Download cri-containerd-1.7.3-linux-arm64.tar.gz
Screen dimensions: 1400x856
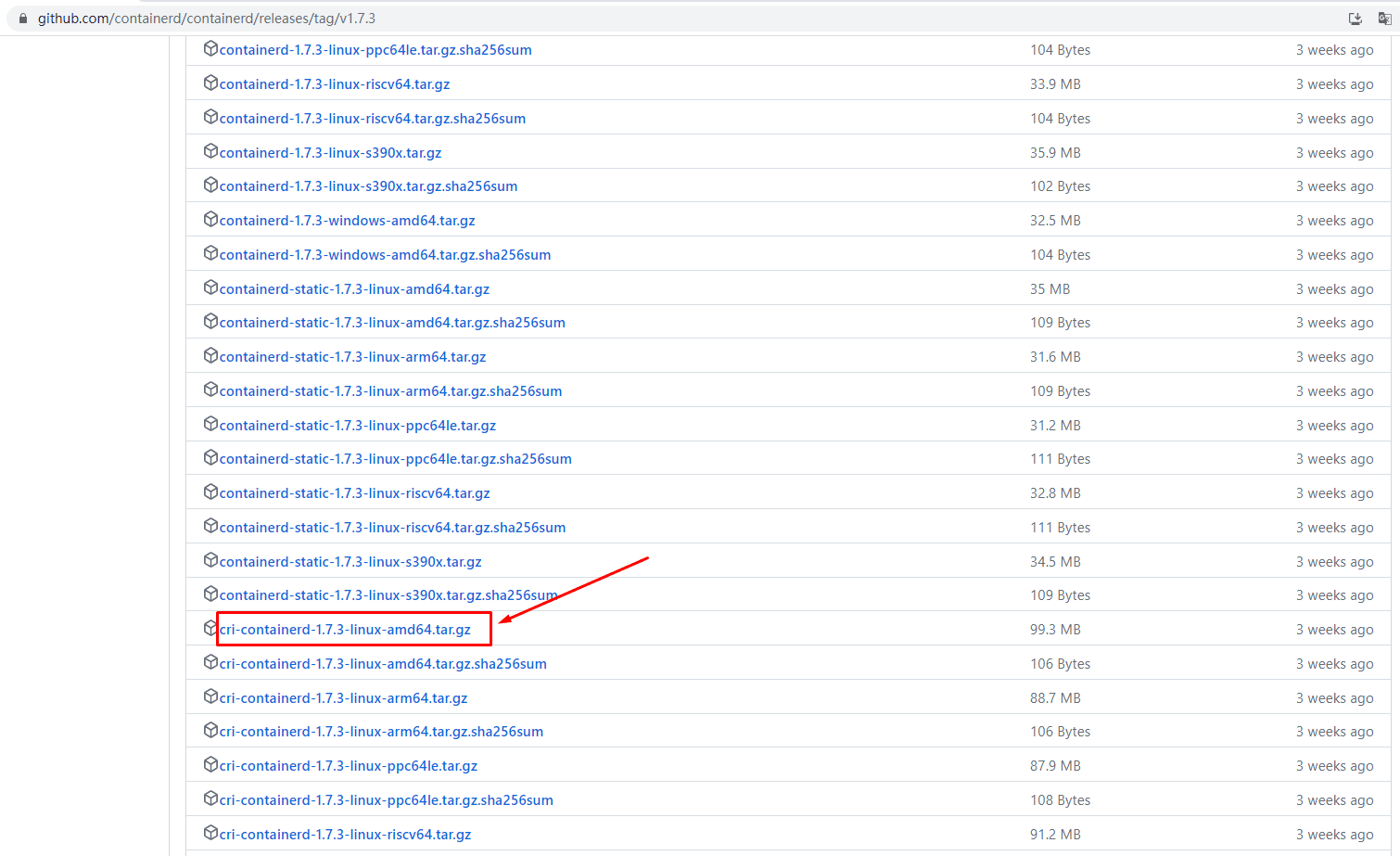tap(343, 698)
